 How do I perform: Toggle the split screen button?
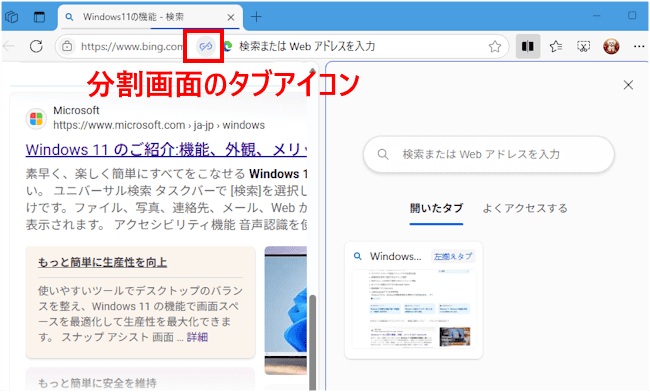pyautogui.click(x=528, y=46)
